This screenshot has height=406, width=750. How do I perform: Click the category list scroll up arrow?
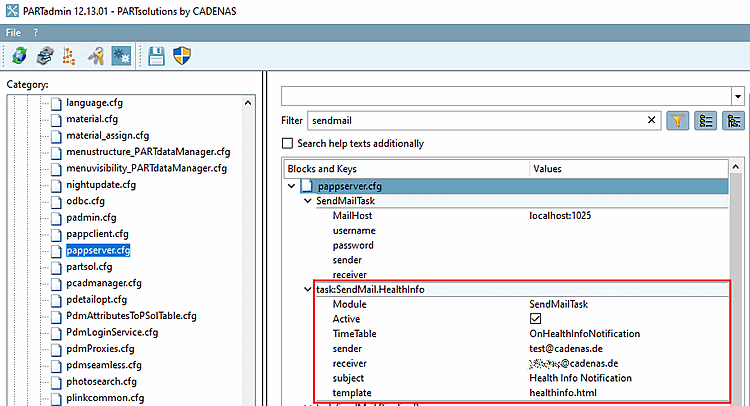tap(248, 103)
